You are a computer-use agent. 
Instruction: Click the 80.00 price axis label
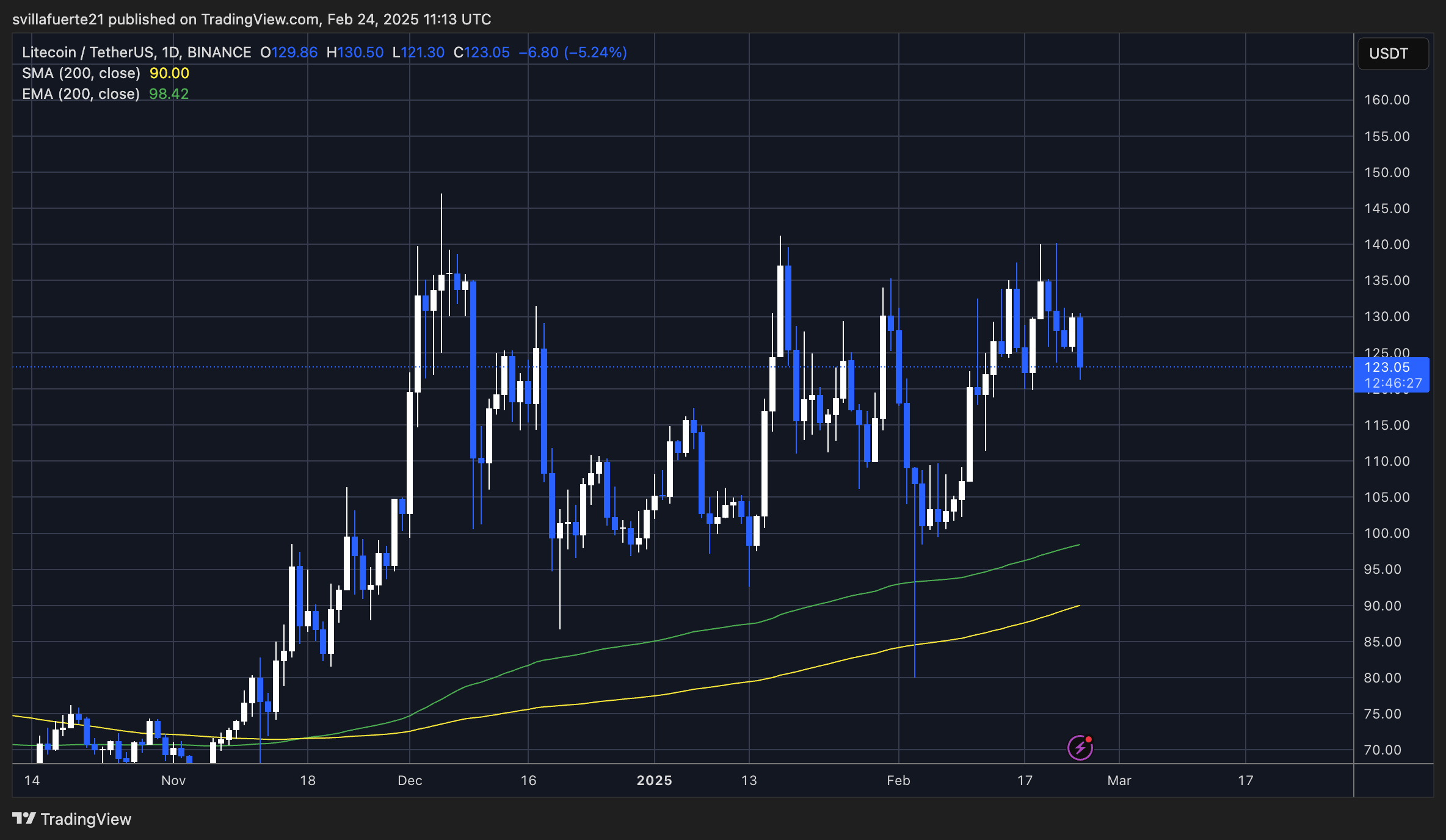(x=1382, y=678)
